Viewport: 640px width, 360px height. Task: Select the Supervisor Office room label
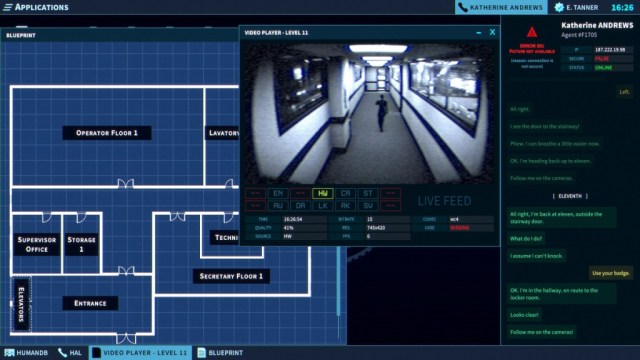(x=37, y=244)
